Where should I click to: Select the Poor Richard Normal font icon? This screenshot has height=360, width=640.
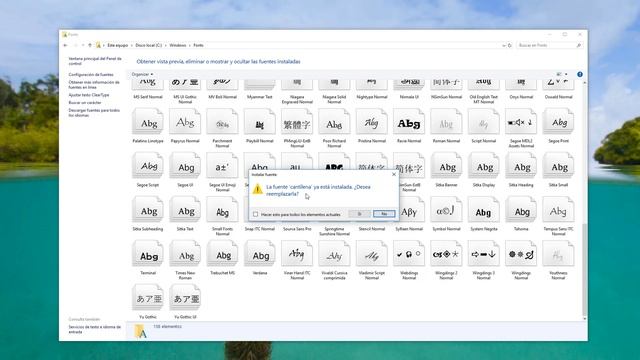click(334, 122)
